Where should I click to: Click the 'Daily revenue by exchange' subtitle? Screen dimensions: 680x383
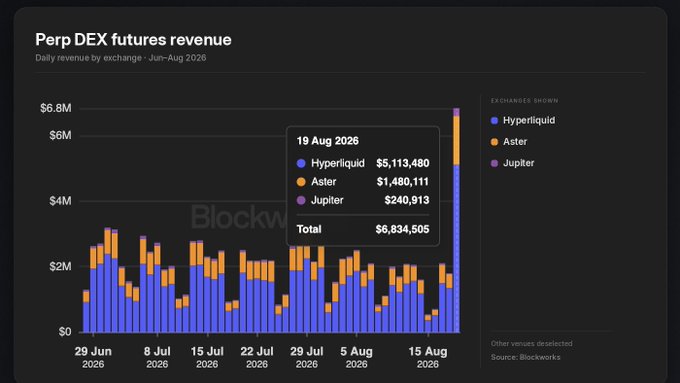88,58
